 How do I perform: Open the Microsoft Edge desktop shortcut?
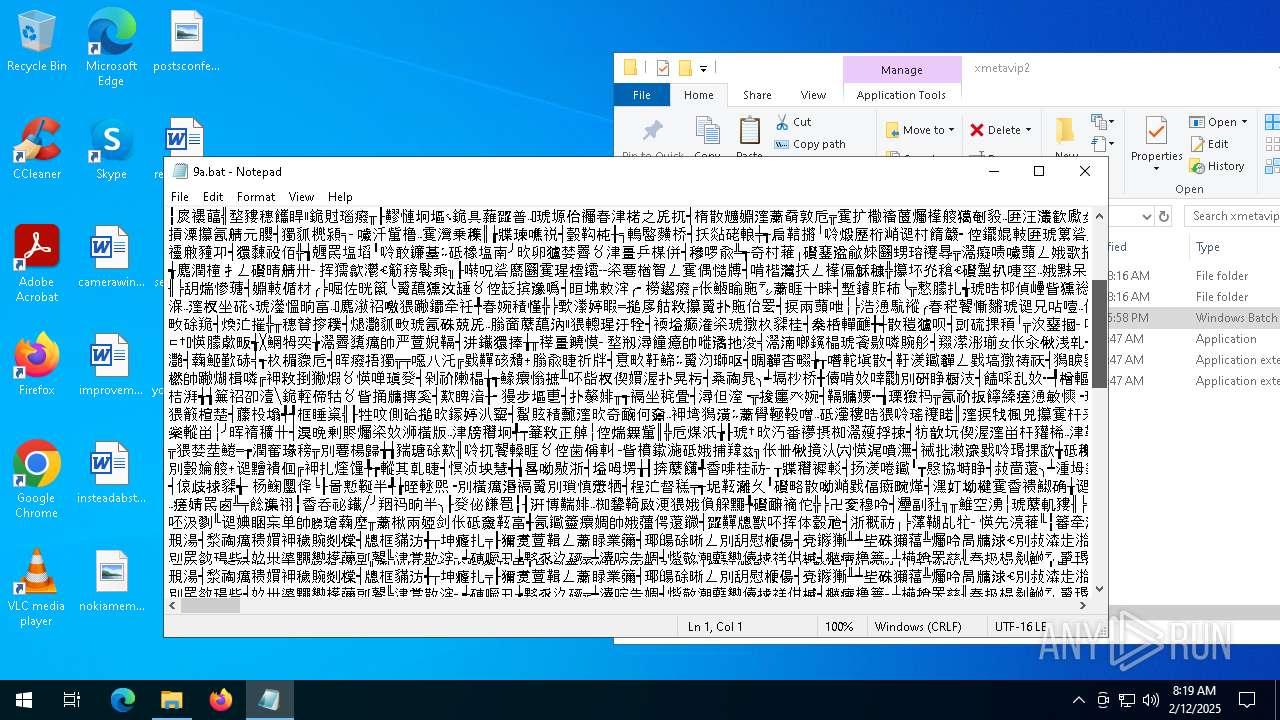pos(111,47)
